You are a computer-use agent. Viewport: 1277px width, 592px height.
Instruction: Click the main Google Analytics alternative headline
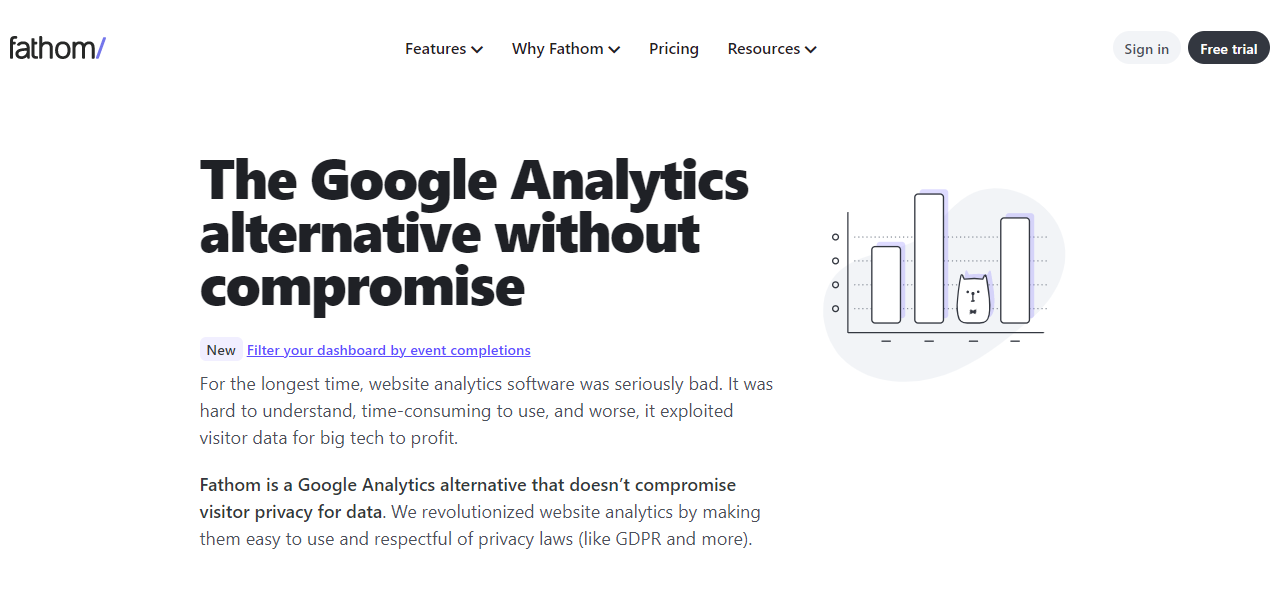pyautogui.click(x=474, y=233)
